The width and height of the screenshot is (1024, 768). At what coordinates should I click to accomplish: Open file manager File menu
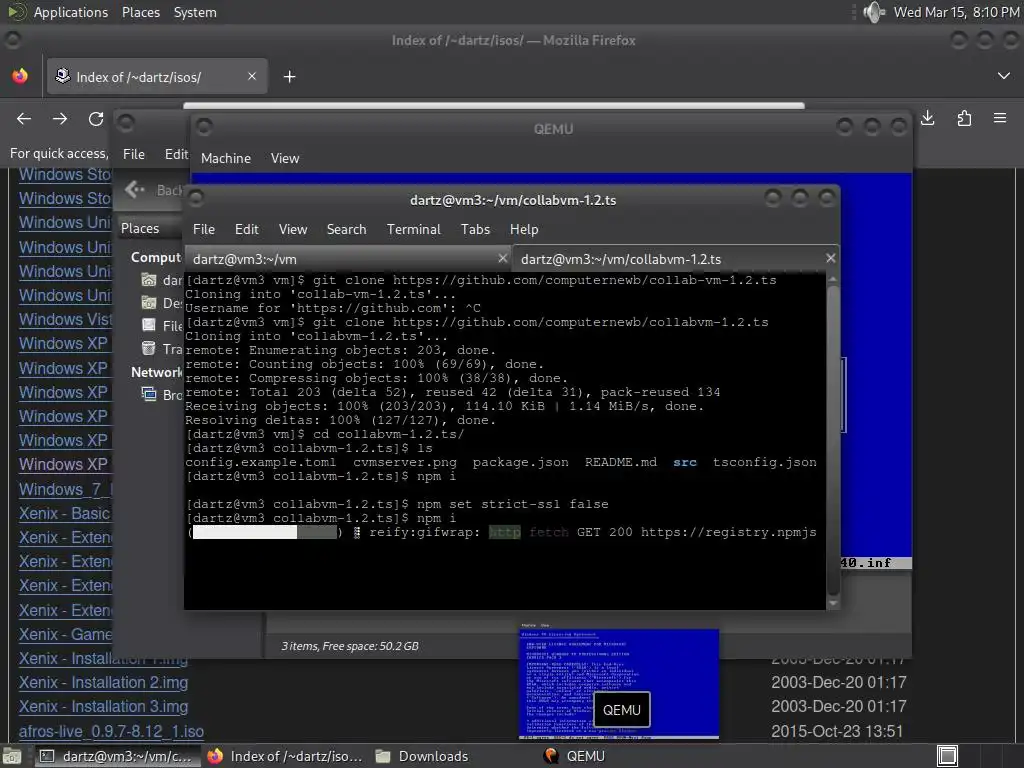[x=134, y=154]
